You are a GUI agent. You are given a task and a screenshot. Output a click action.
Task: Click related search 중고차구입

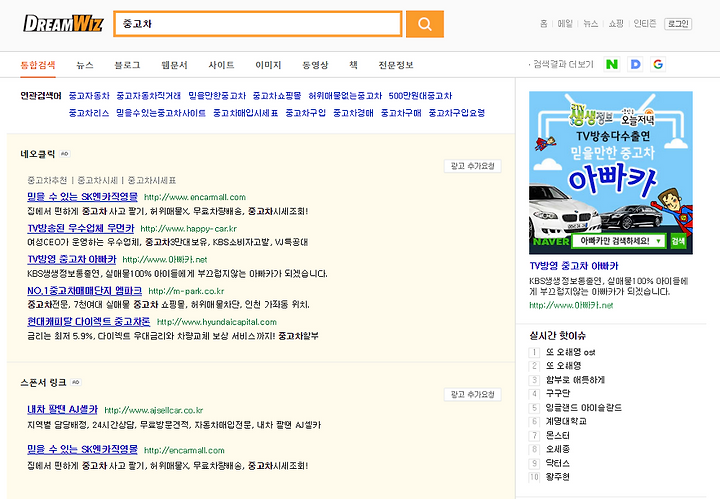point(305,113)
